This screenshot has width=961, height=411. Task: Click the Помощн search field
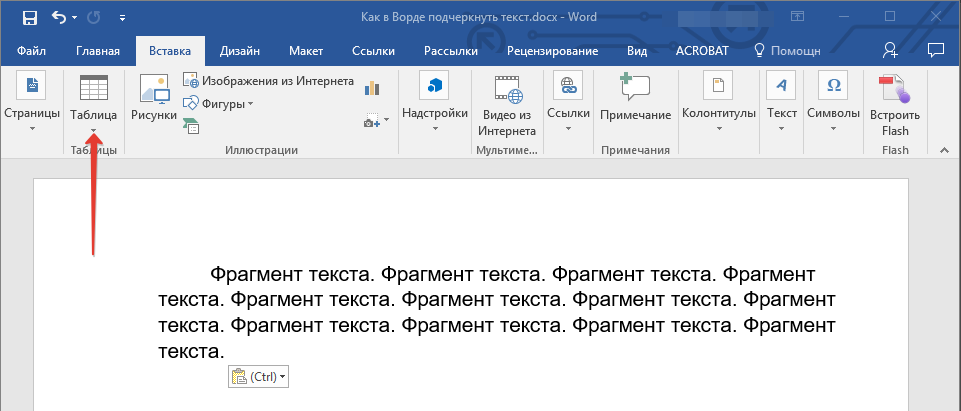(x=786, y=51)
